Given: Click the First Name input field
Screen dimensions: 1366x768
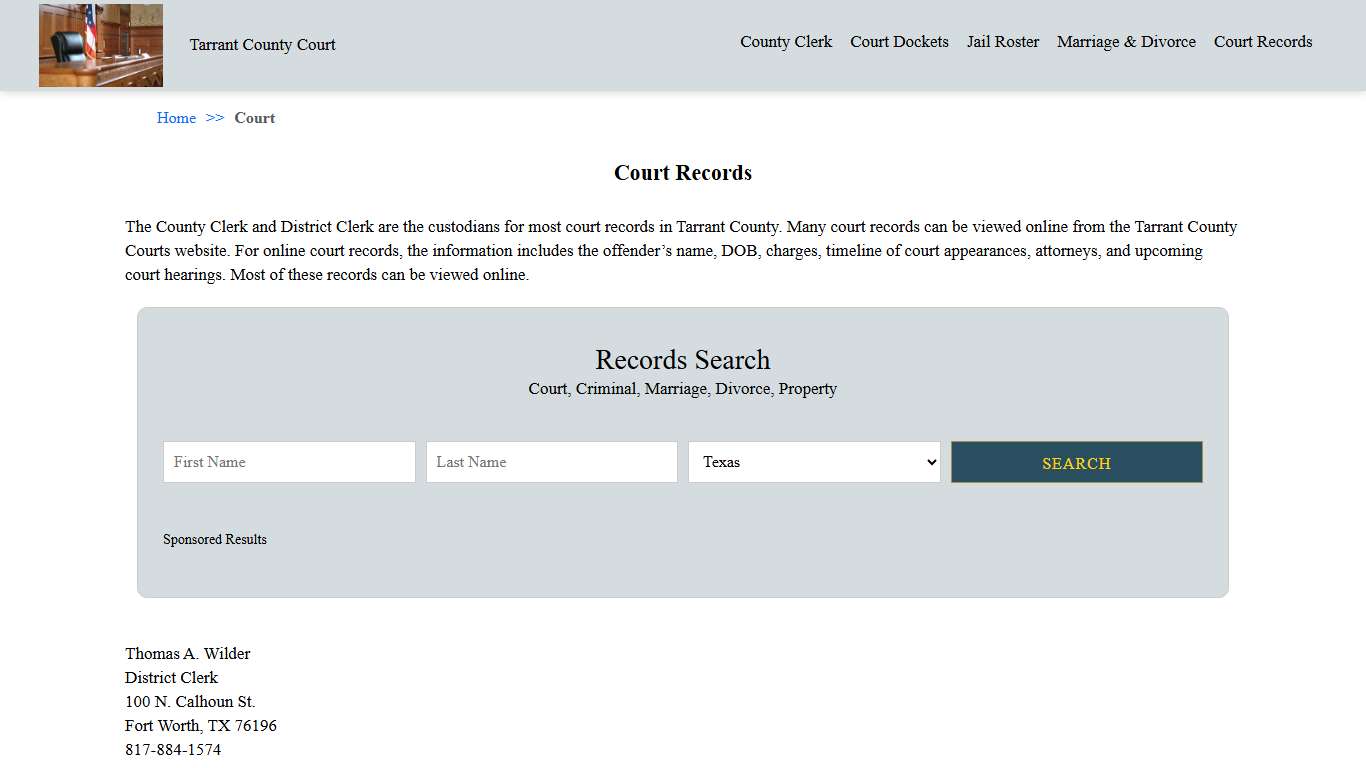Looking at the screenshot, I should point(288,462).
